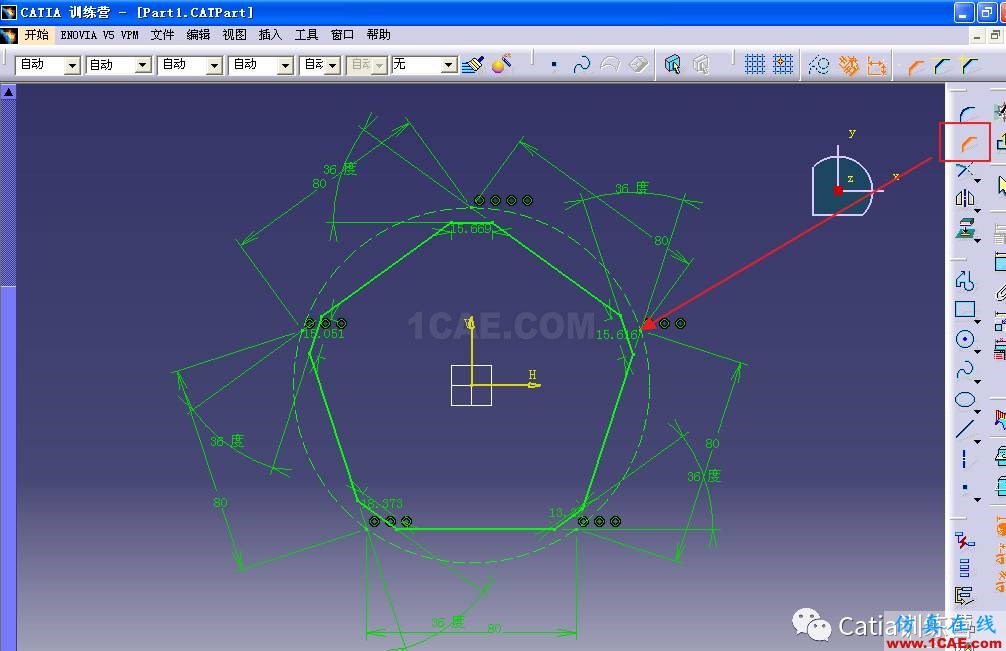
Task: Select the dashed Axis tool
Action: 964,459
